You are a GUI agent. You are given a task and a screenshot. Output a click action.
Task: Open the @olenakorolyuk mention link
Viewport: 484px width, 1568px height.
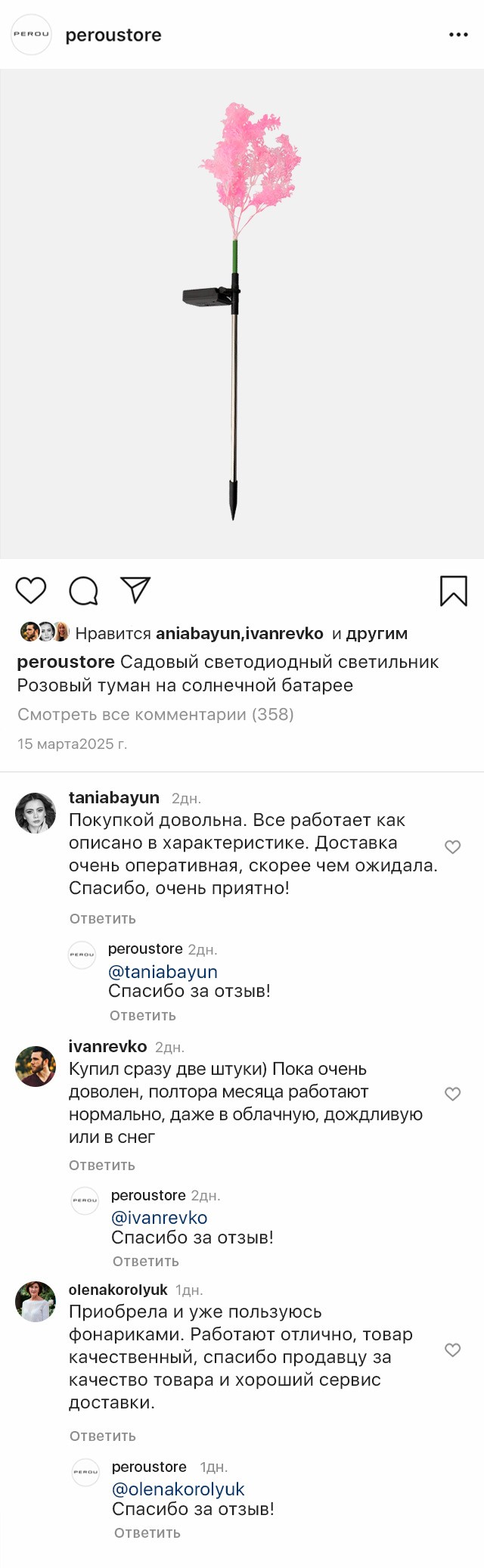click(x=178, y=1489)
